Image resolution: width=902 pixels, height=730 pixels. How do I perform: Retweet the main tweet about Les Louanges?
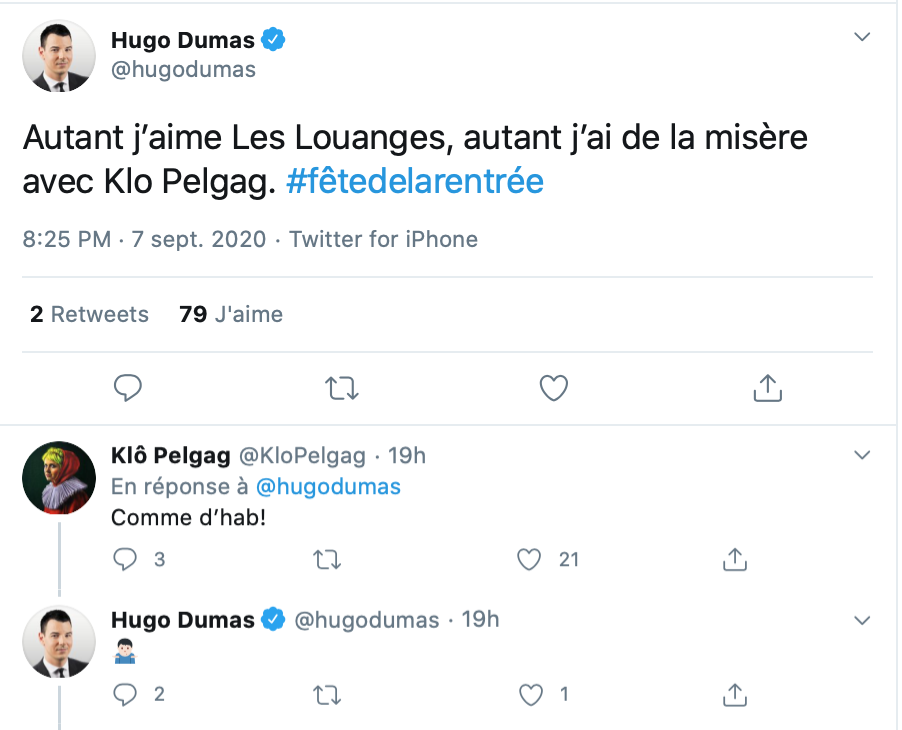click(x=342, y=387)
